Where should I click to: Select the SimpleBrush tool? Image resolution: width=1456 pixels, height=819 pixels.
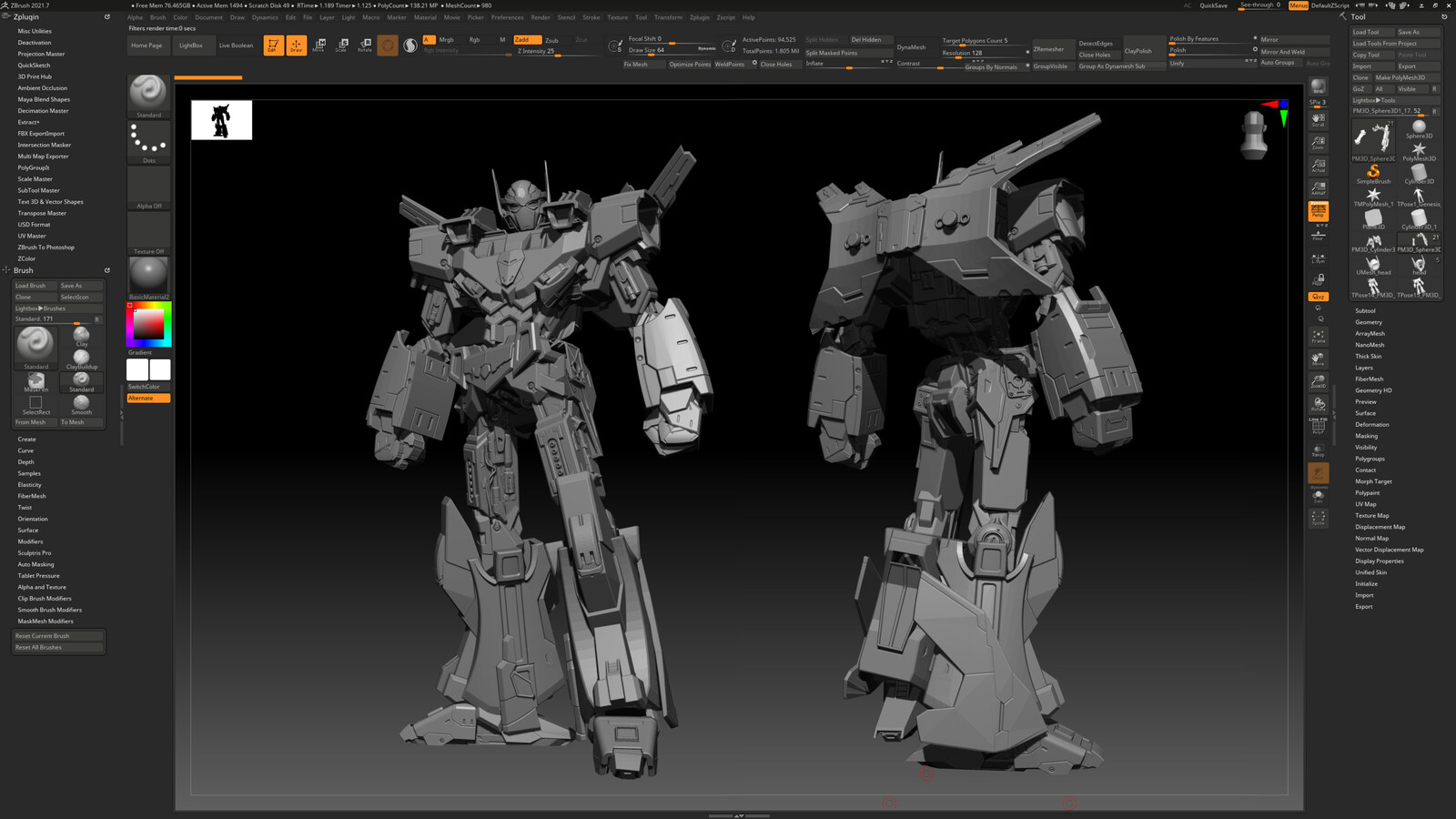click(1373, 174)
